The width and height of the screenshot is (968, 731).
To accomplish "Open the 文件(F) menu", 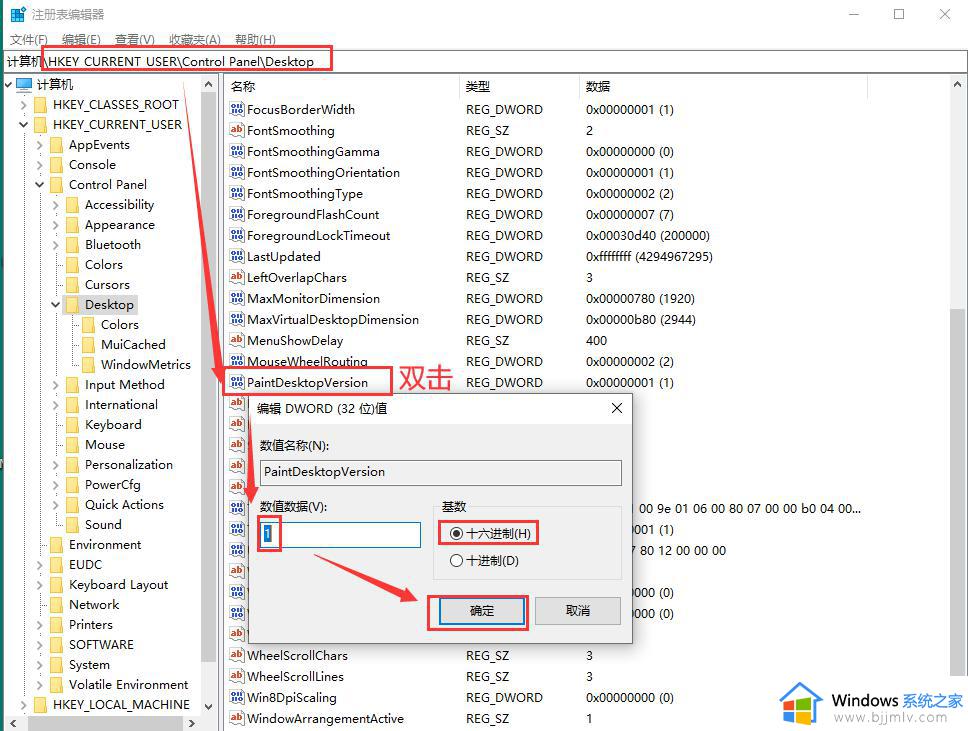I will pyautogui.click(x=28, y=40).
